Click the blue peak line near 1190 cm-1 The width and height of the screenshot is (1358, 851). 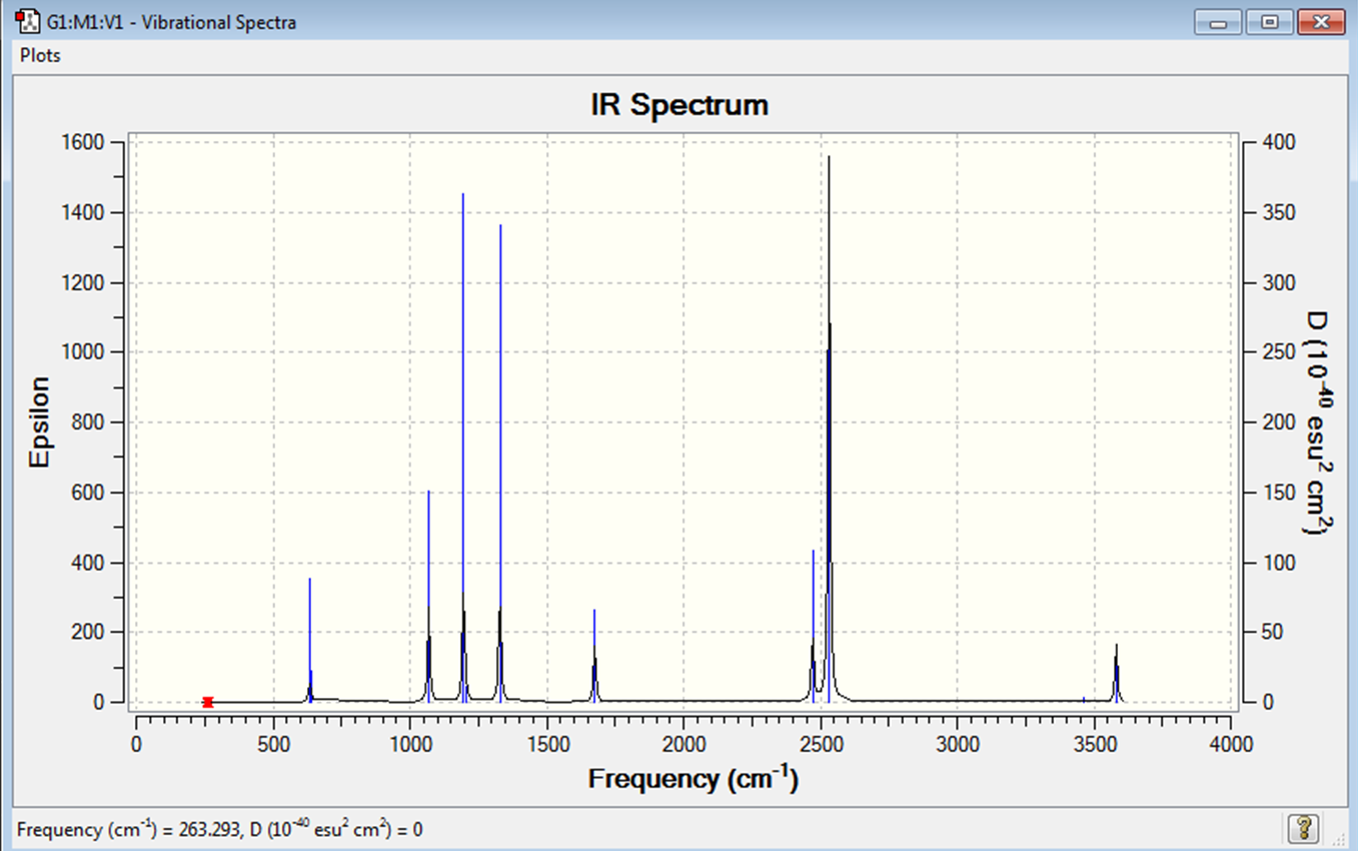click(x=463, y=447)
